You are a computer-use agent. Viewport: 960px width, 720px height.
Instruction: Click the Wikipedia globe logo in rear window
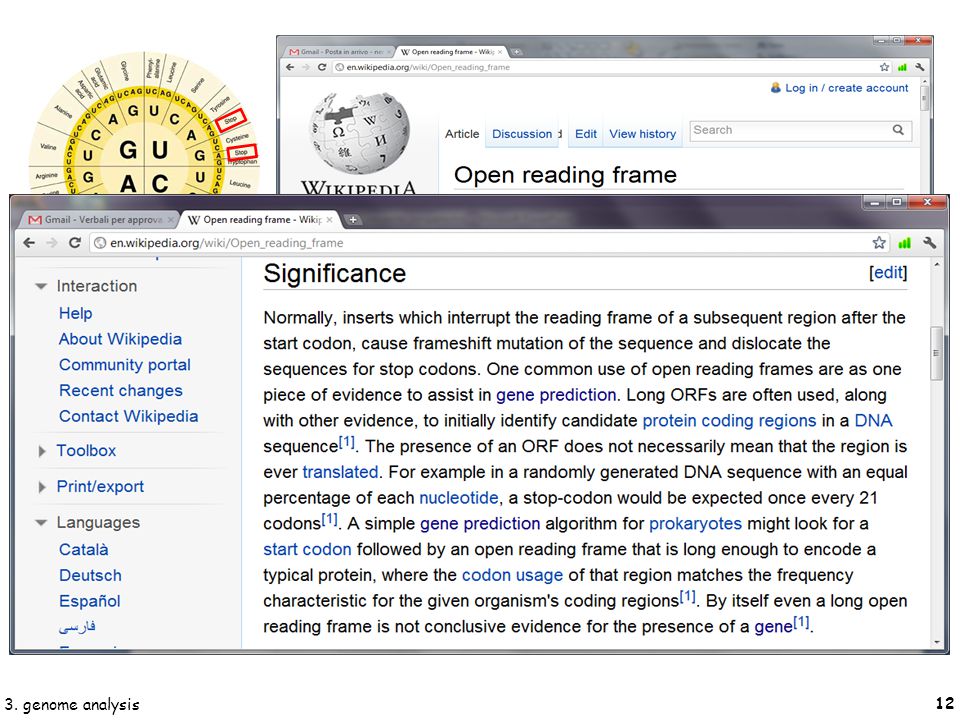click(359, 132)
